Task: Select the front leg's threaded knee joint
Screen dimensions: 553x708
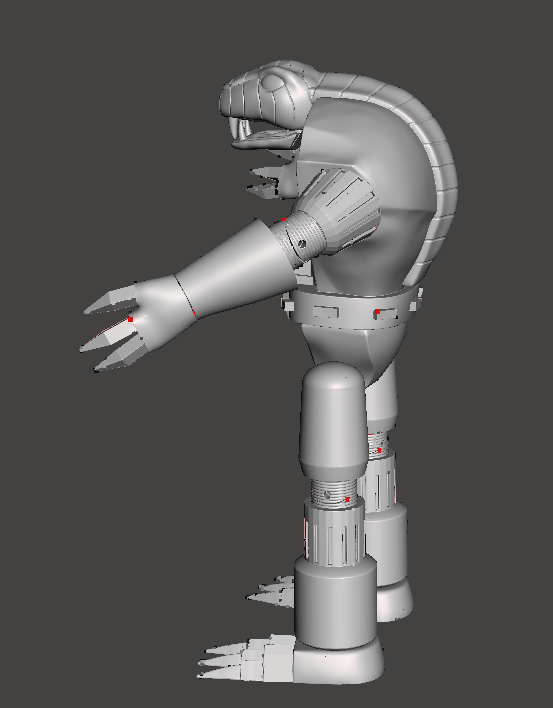Action: click(x=335, y=492)
